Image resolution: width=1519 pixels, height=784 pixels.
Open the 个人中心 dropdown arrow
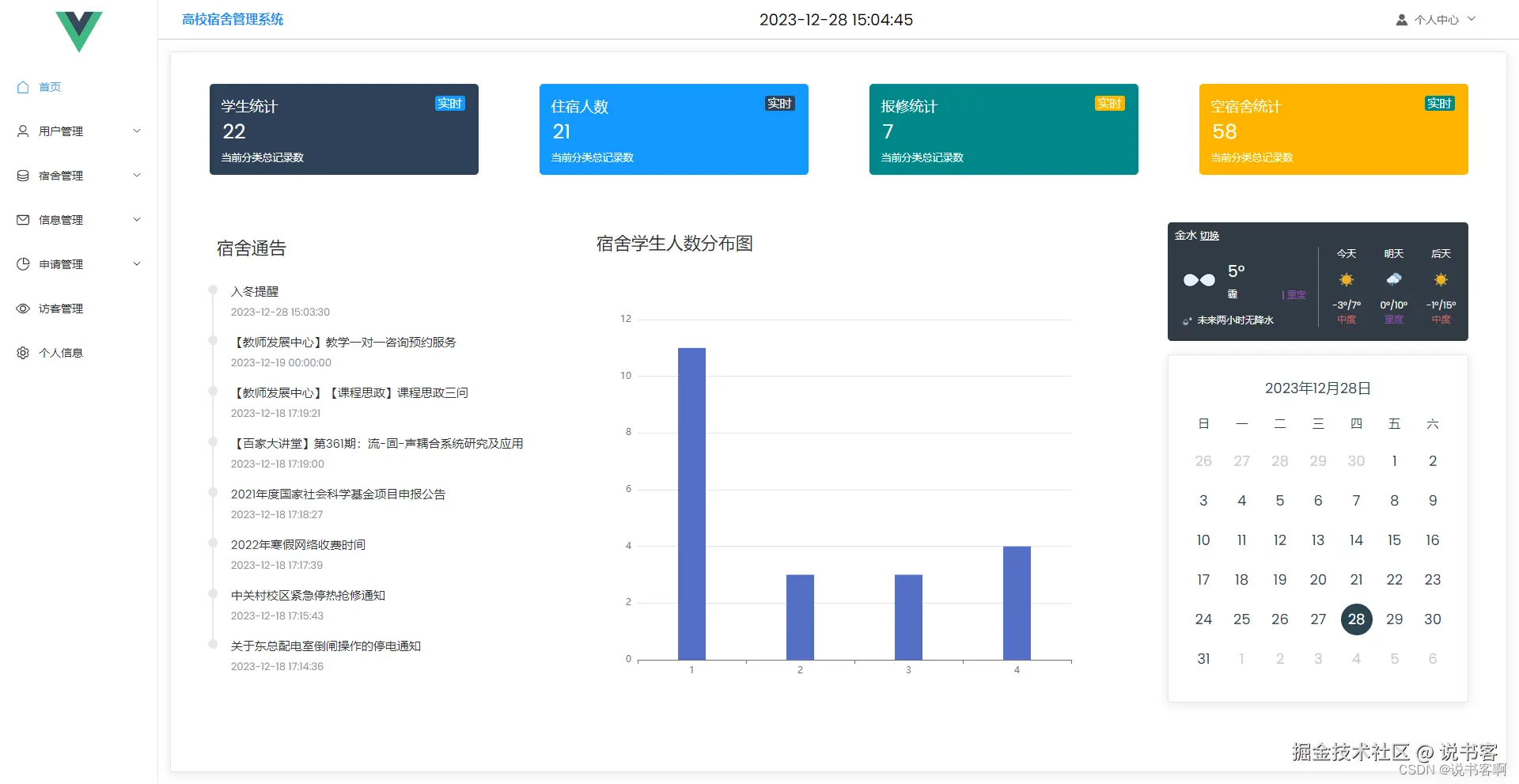click(x=1472, y=19)
